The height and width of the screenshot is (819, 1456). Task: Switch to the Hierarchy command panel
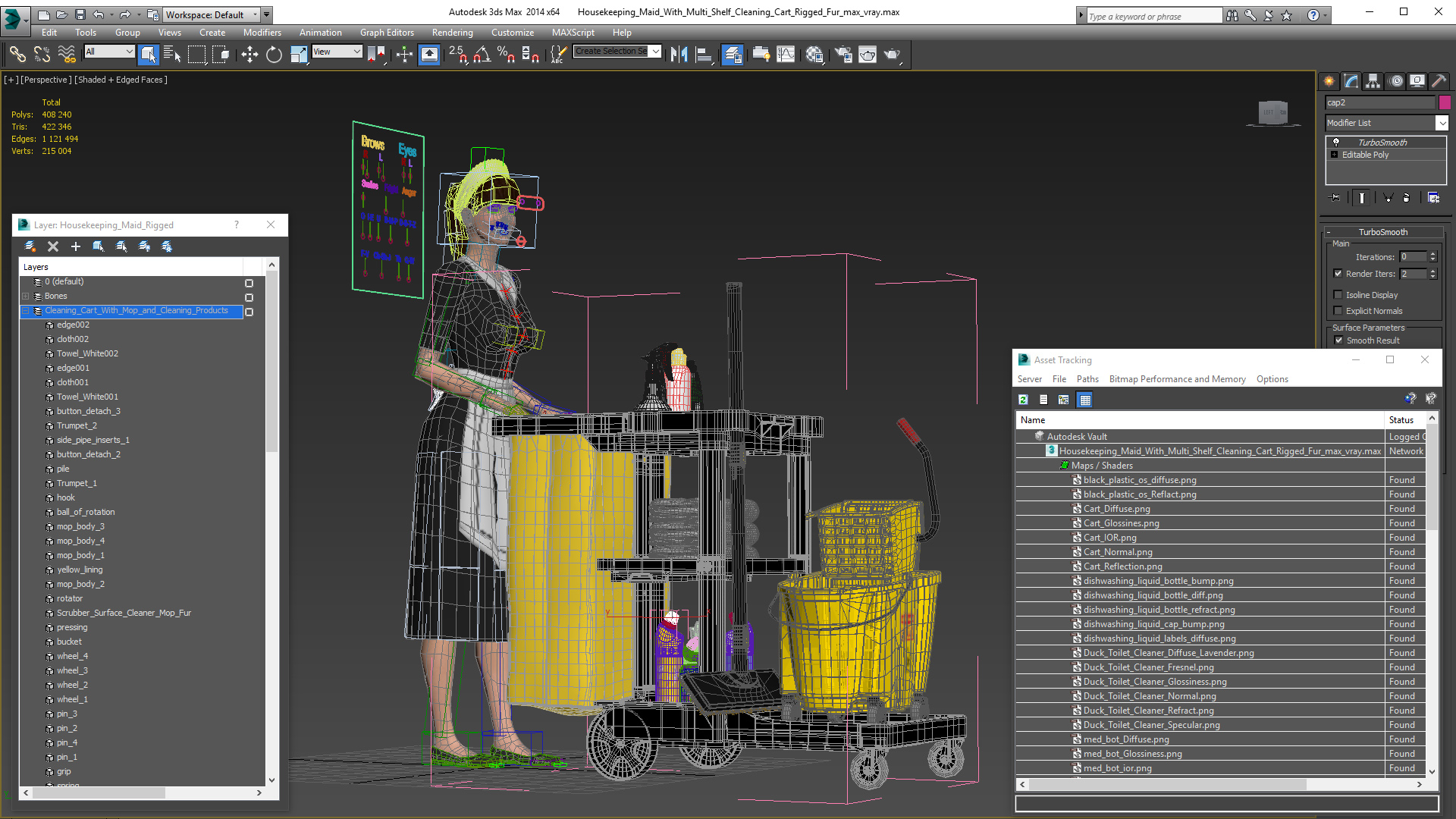1373,81
